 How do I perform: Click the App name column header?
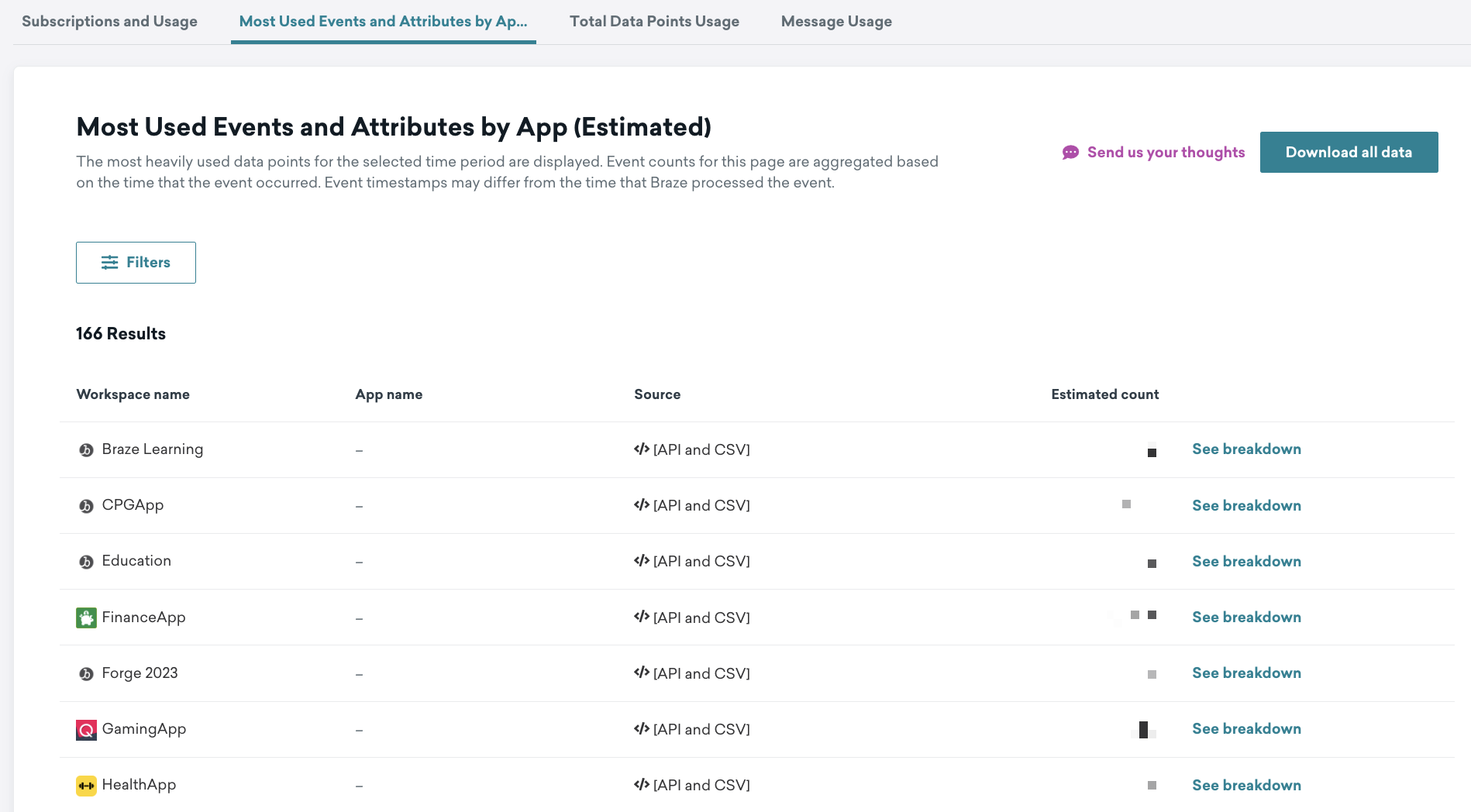(388, 394)
